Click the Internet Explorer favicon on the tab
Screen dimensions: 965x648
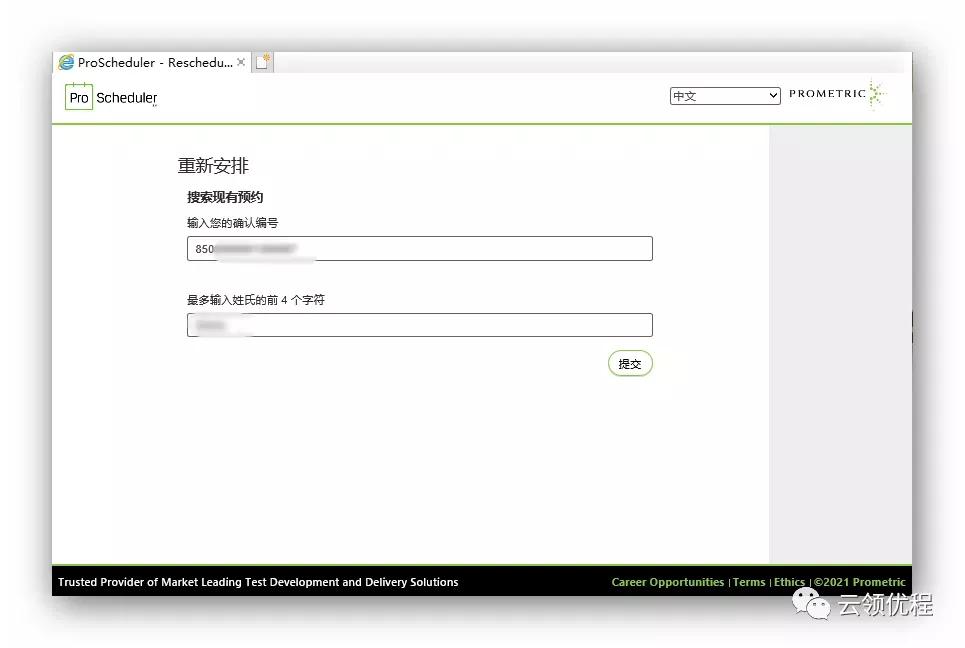[65, 61]
